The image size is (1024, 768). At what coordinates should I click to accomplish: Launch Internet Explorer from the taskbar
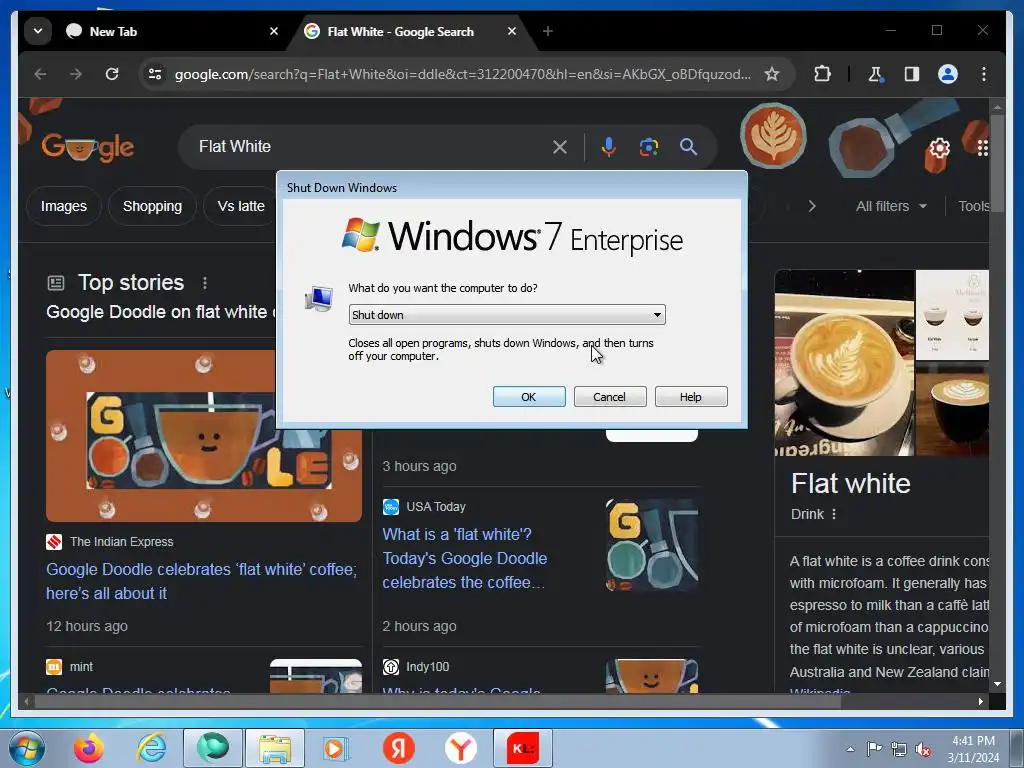151,748
